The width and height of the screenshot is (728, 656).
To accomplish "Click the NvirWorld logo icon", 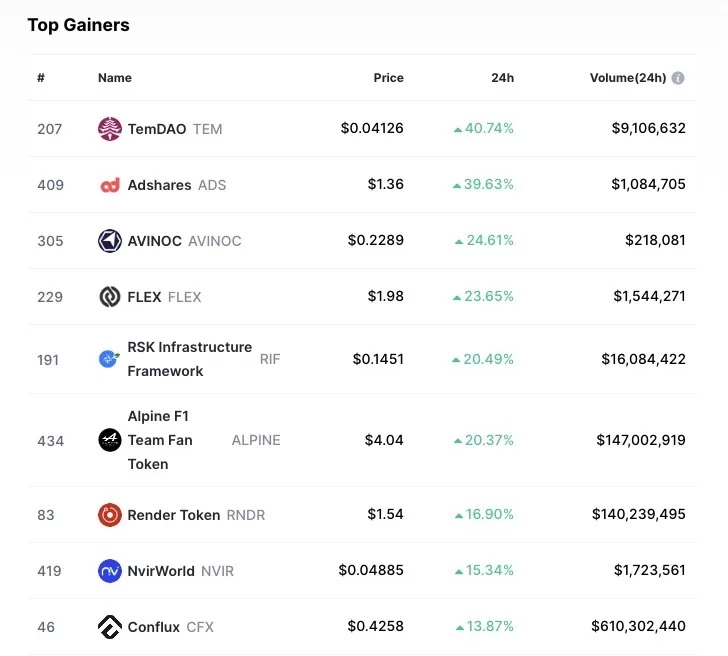I will 110,571.
